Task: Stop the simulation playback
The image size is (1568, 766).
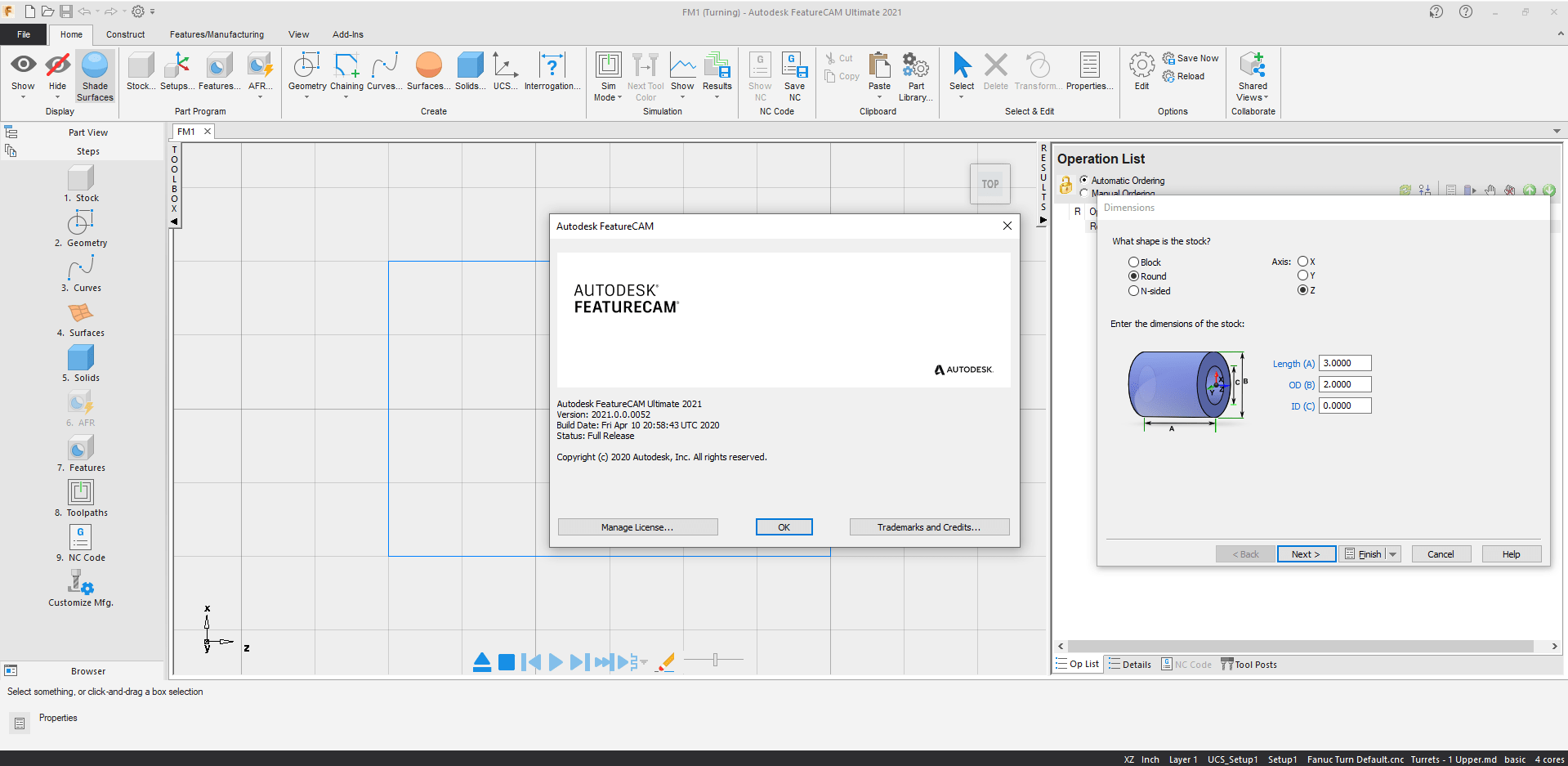Action: pyautogui.click(x=507, y=661)
